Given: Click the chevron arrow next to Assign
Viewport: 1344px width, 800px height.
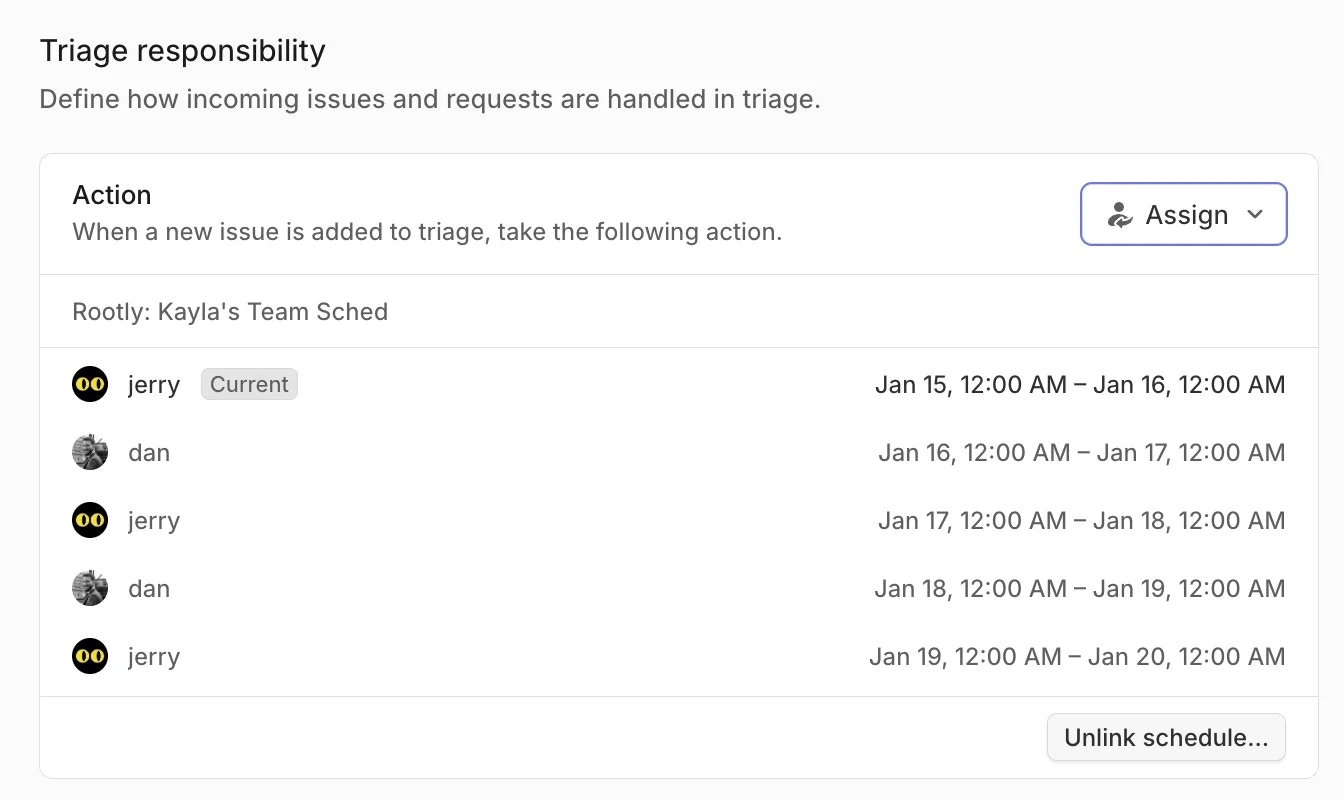Looking at the screenshot, I should (x=1256, y=215).
